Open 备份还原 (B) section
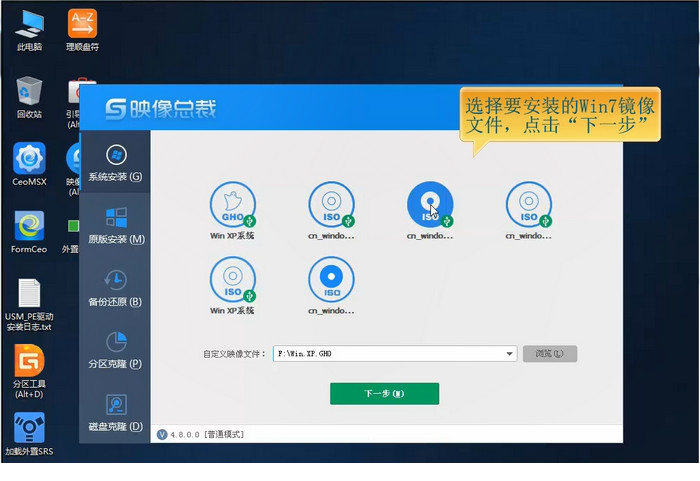The height and width of the screenshot is (481, 700). pos(116,288)
